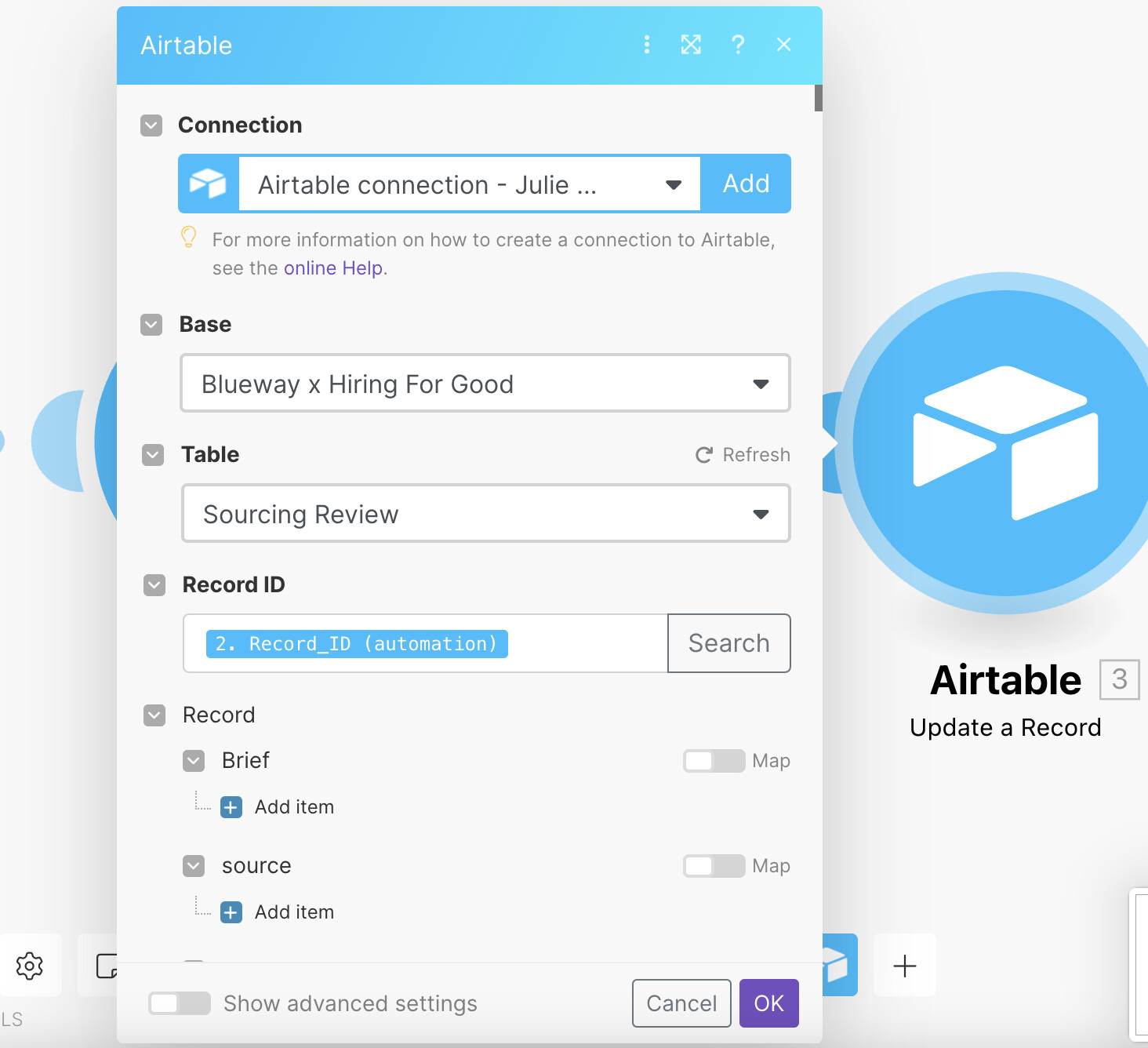The width and height of the screenshot is (1148, 1048).
Task: Click the blue Airtable icon in bottom toolbar
Action: (839, 965)
